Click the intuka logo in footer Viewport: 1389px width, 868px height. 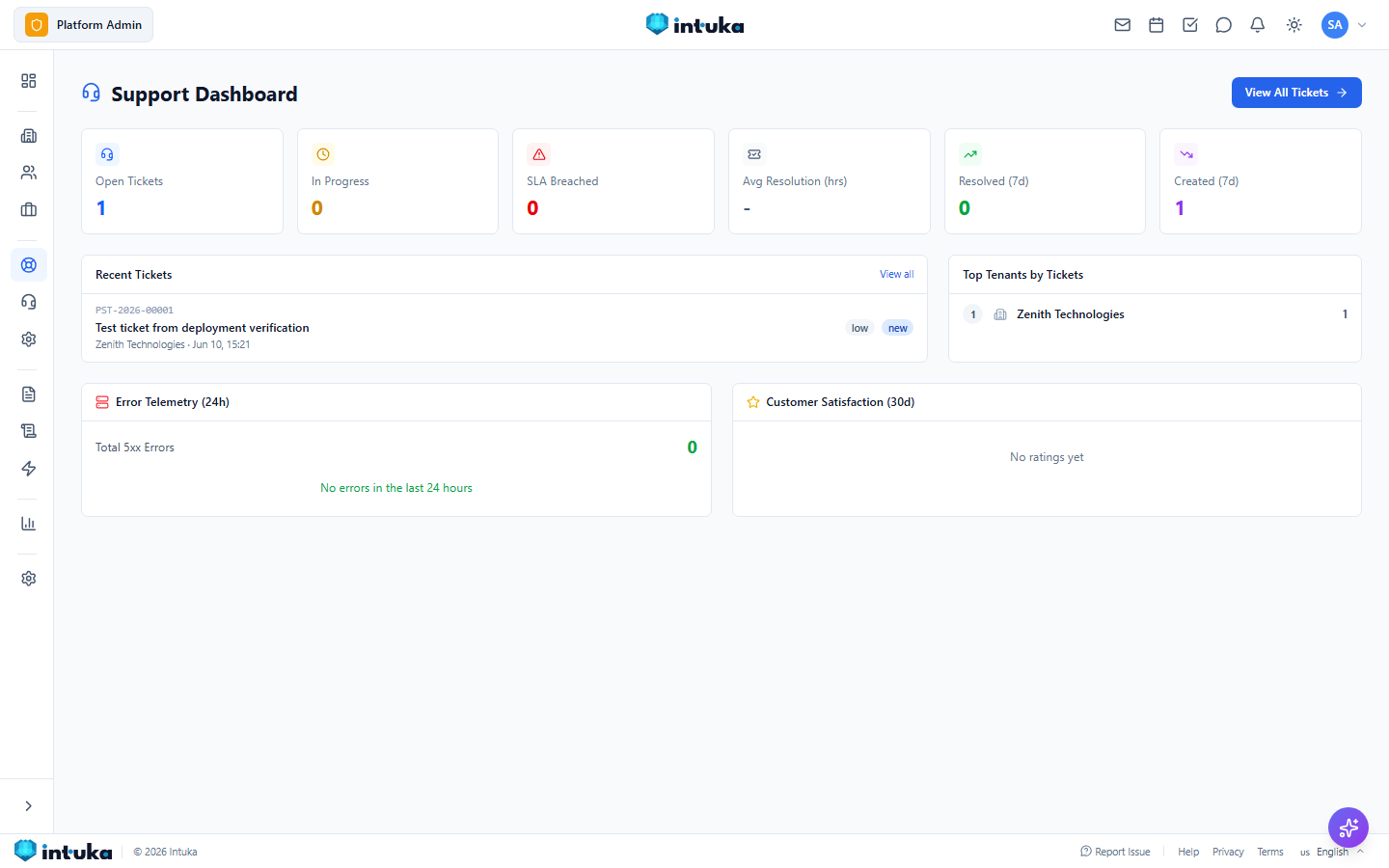64,852
